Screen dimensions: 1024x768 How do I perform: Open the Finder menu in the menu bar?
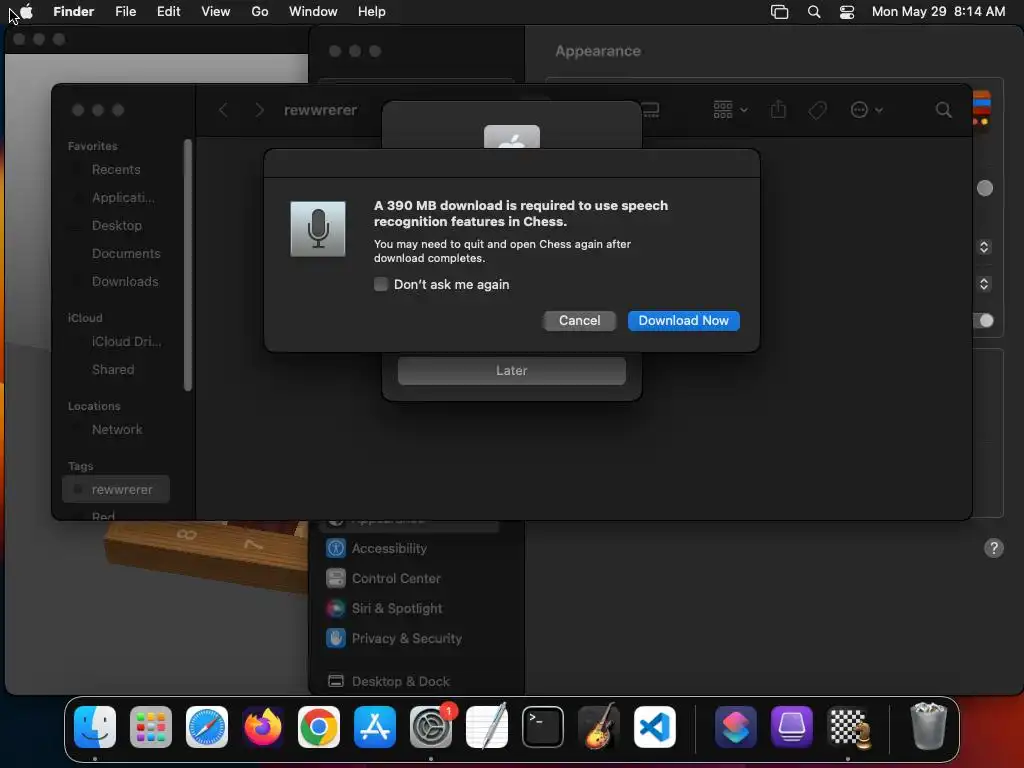tap(74, 11)
